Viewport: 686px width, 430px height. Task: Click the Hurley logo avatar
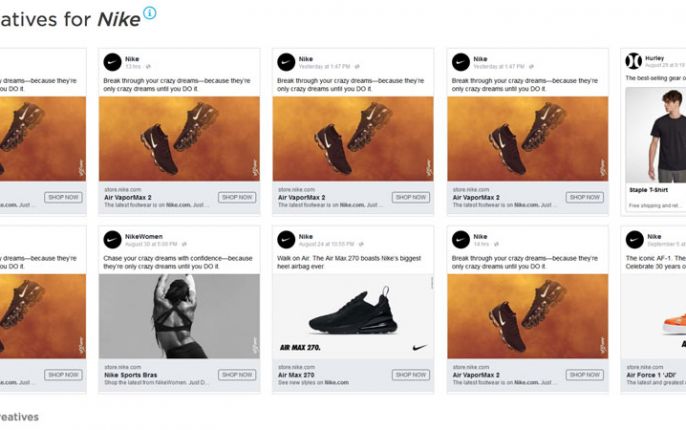634,61
